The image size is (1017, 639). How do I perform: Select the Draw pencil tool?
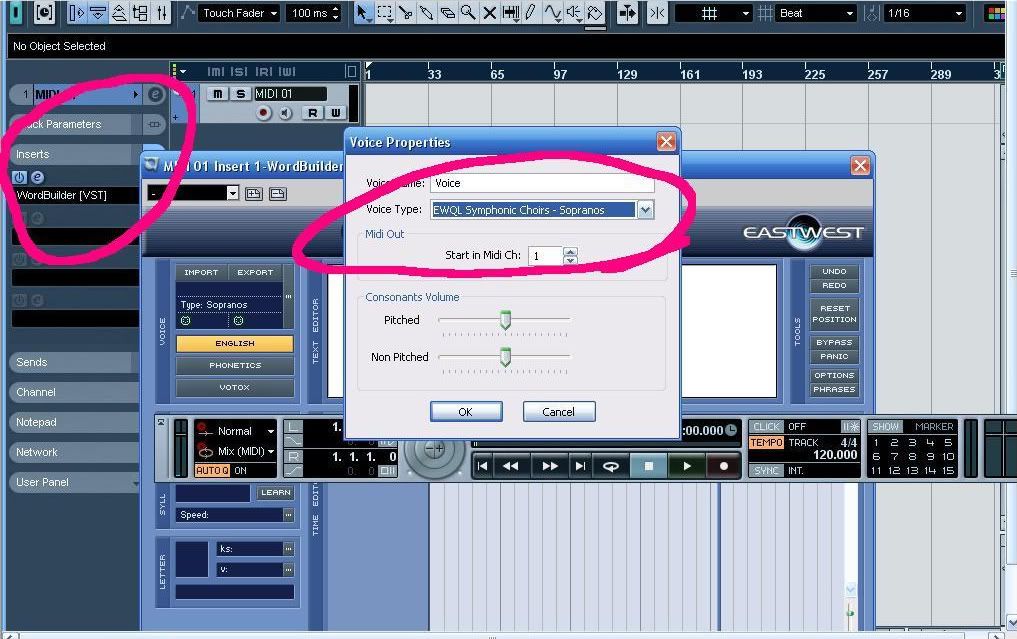[x=531, y=13]
